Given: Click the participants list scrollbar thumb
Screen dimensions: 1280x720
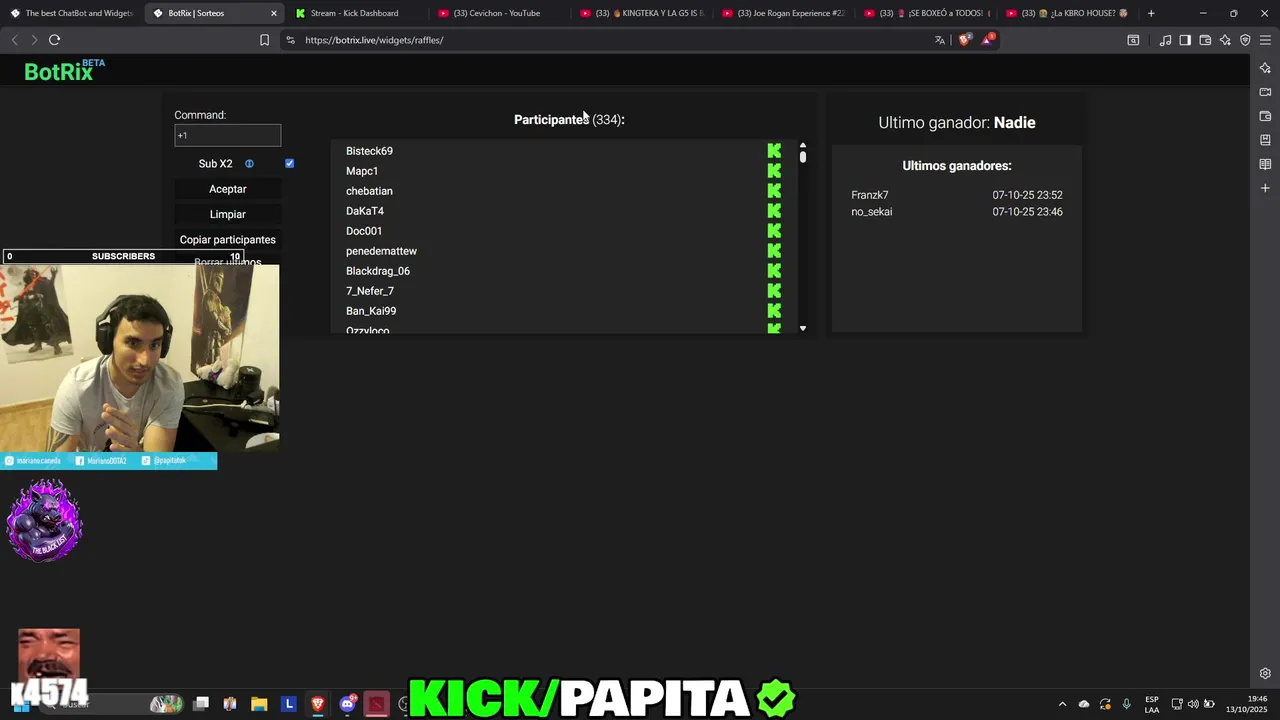Looking at the screenshot, I should tap(802, 157).
